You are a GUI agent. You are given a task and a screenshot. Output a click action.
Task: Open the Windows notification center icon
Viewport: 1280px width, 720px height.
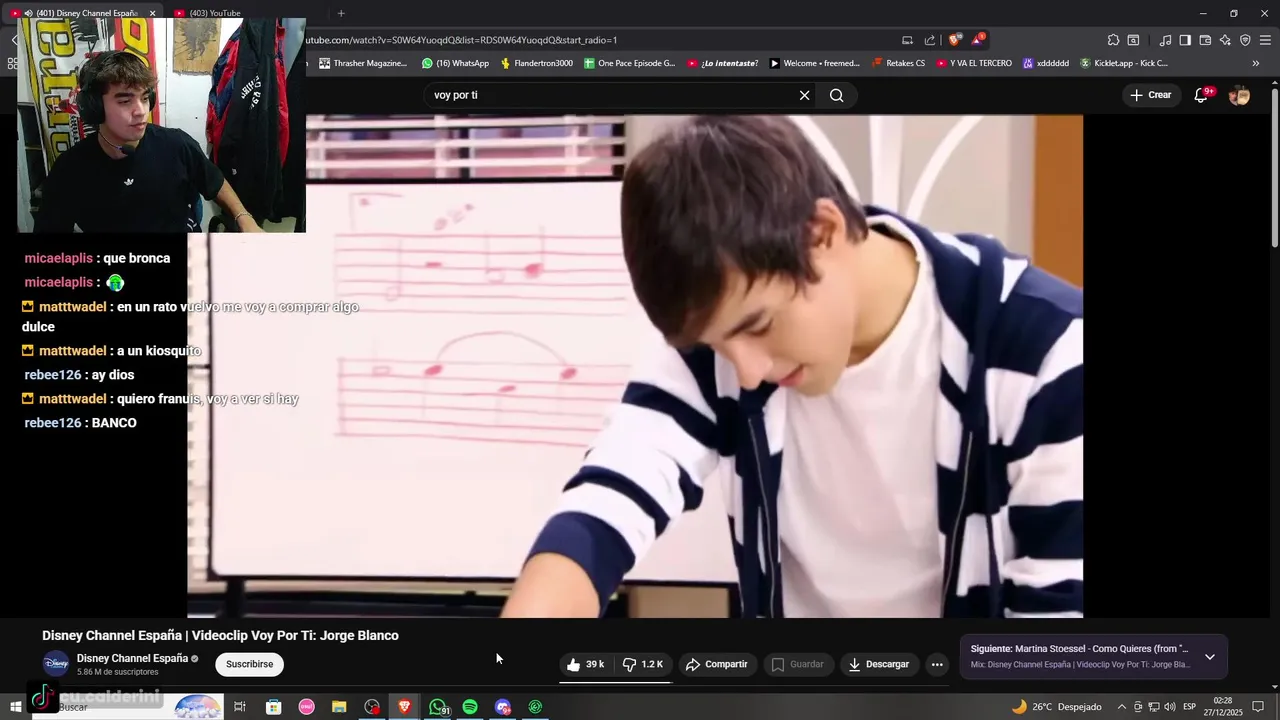[1258, 707]
